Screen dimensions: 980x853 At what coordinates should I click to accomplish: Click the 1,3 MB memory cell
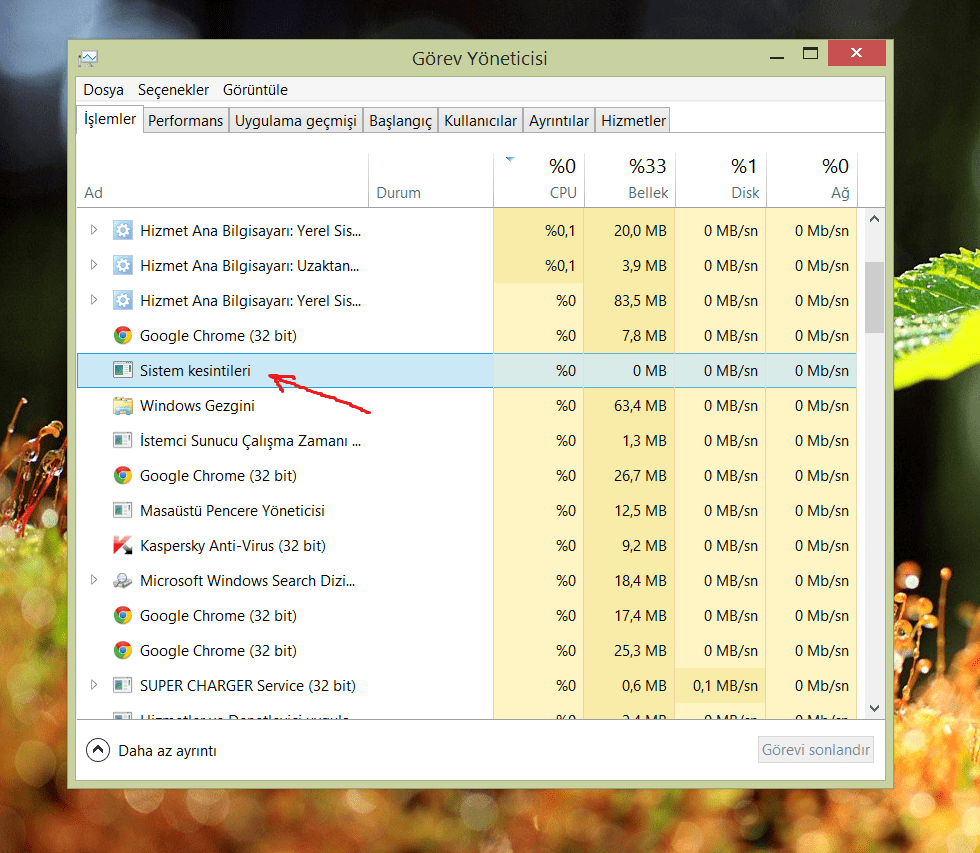pyautogui.click(x=630, y=441)
